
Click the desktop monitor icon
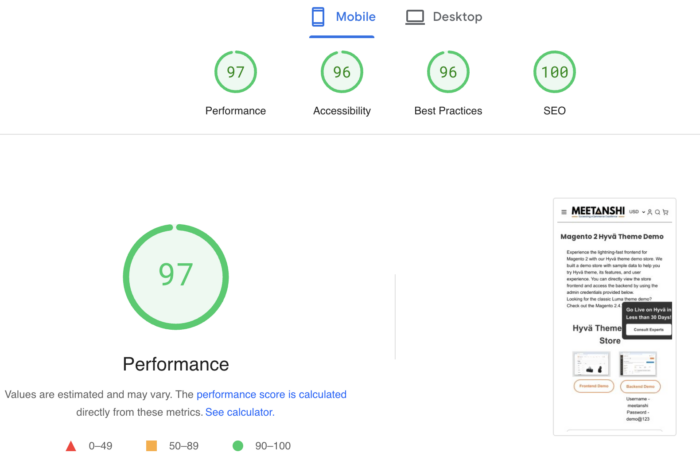click(415, 17)
